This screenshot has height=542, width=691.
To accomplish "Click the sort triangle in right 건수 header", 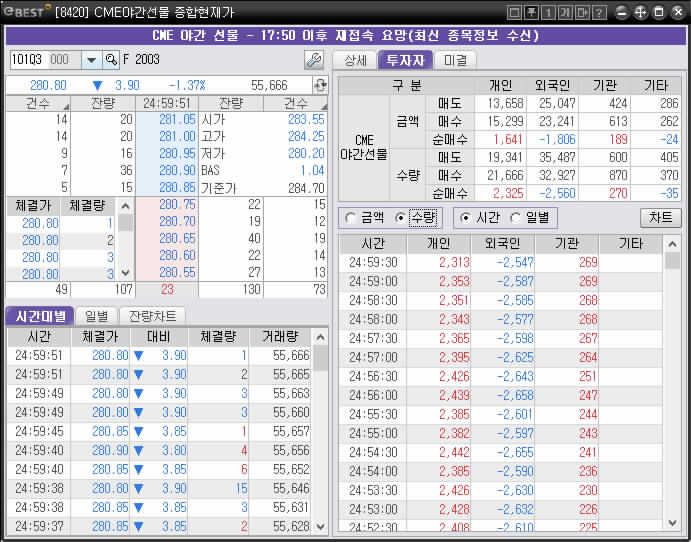I will click(324, 107).
